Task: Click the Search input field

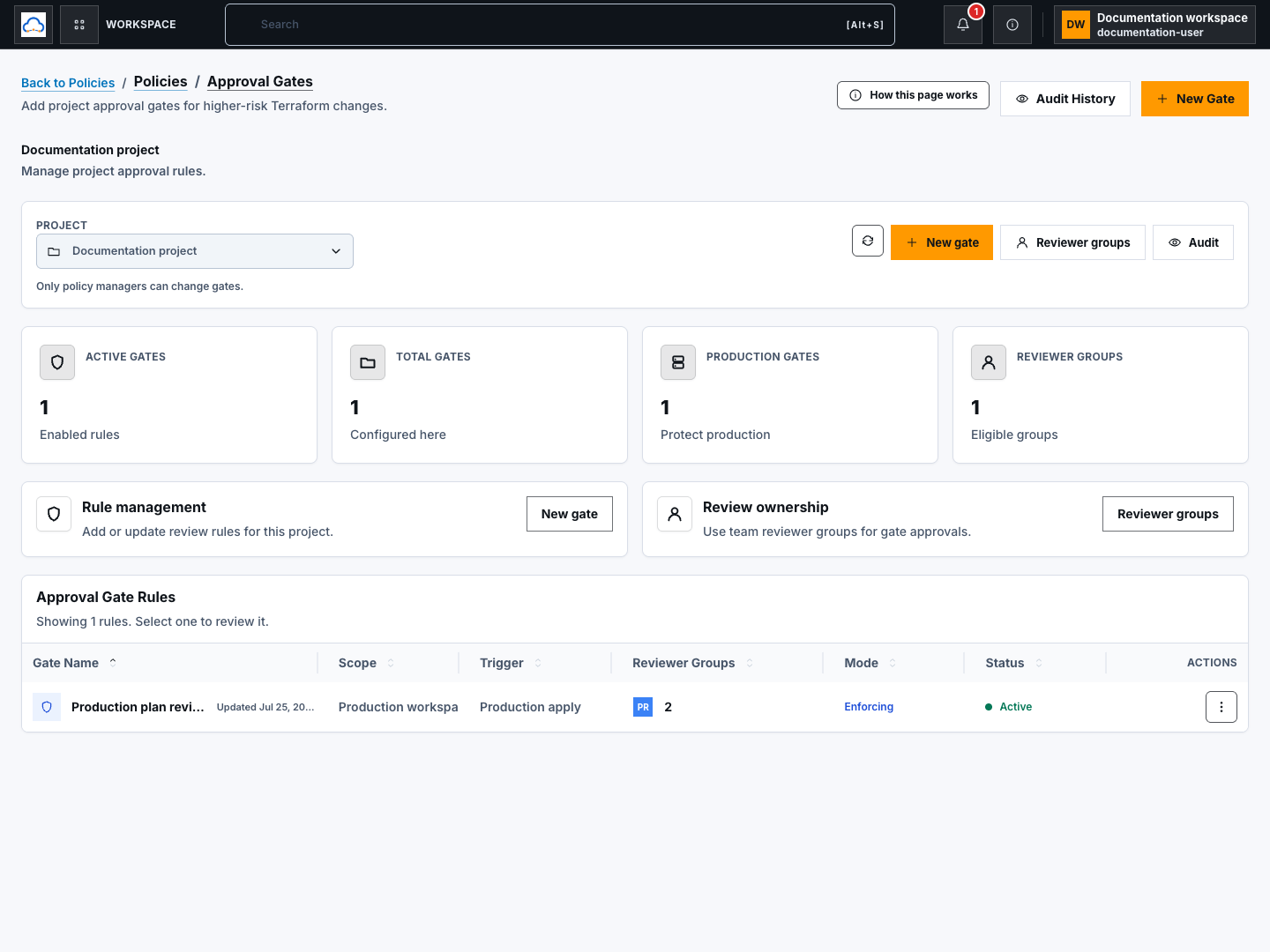Action: (x=560, y=25)
